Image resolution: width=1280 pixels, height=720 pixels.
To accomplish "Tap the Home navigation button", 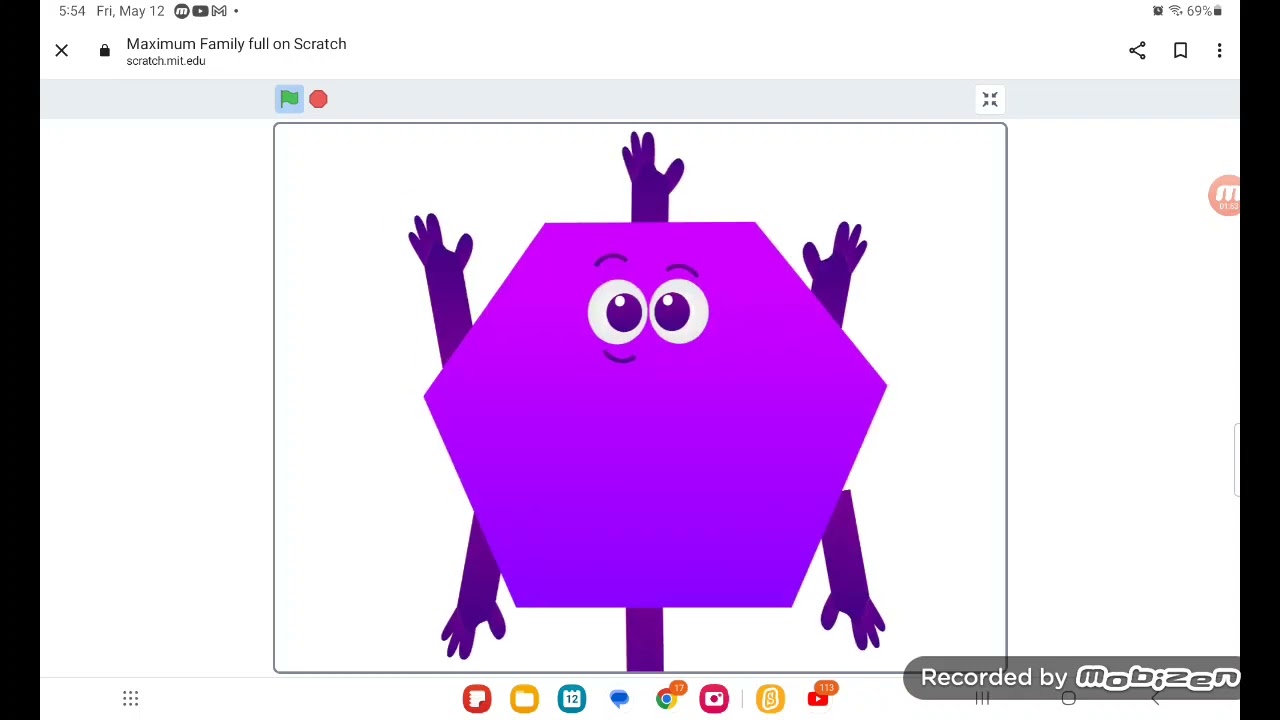I will click(1068, 698).
